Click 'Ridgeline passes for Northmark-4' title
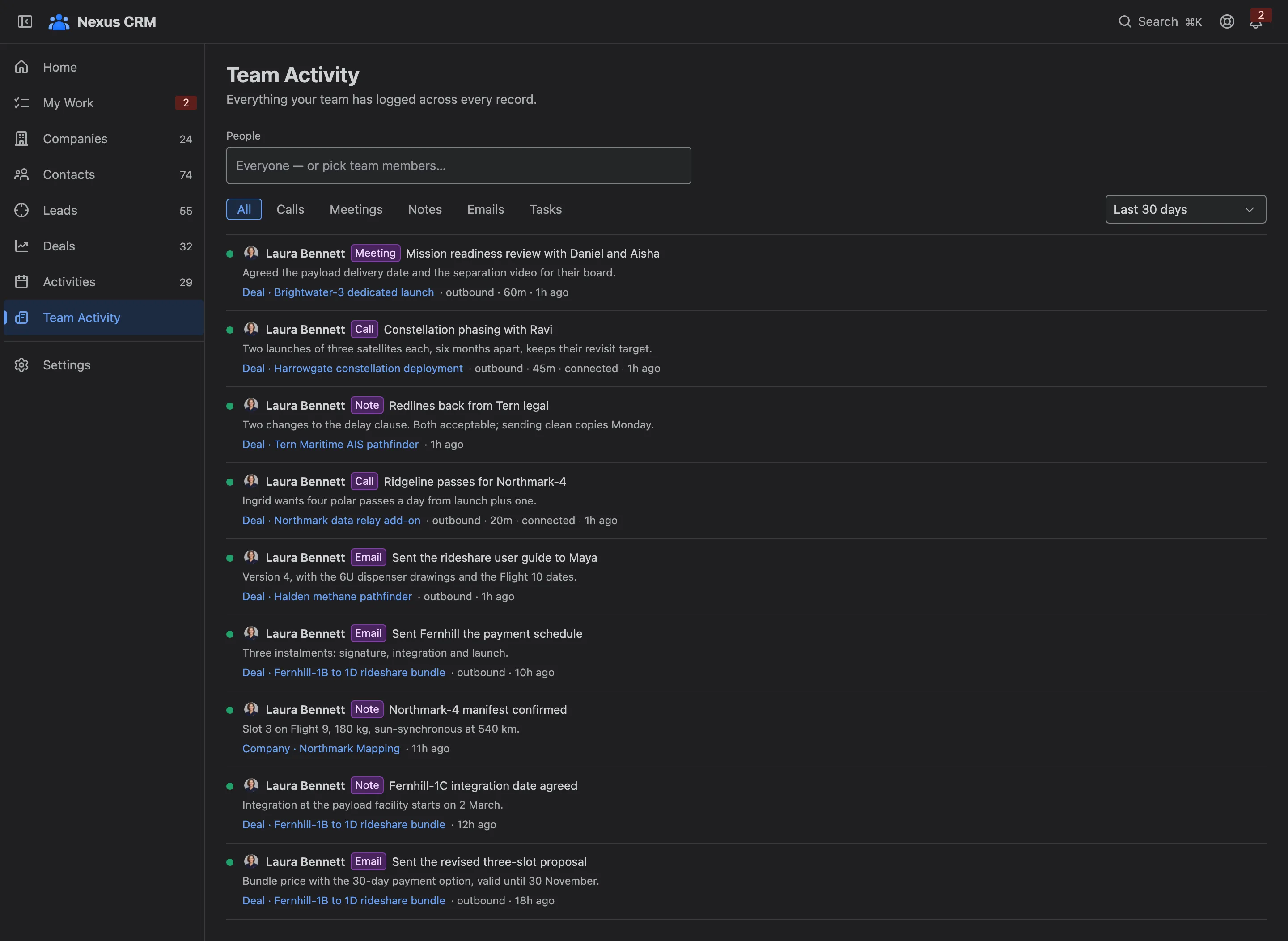The image size is (1288, 941). pyautogui.click(x=475, y=481)
